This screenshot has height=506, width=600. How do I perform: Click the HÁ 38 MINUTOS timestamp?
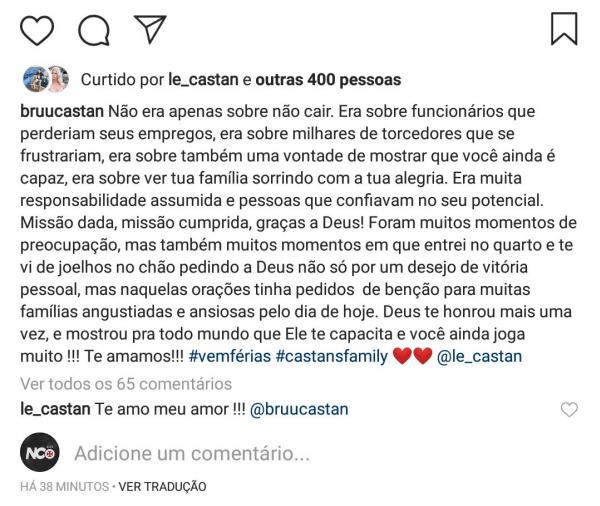(x=62, y=487)
